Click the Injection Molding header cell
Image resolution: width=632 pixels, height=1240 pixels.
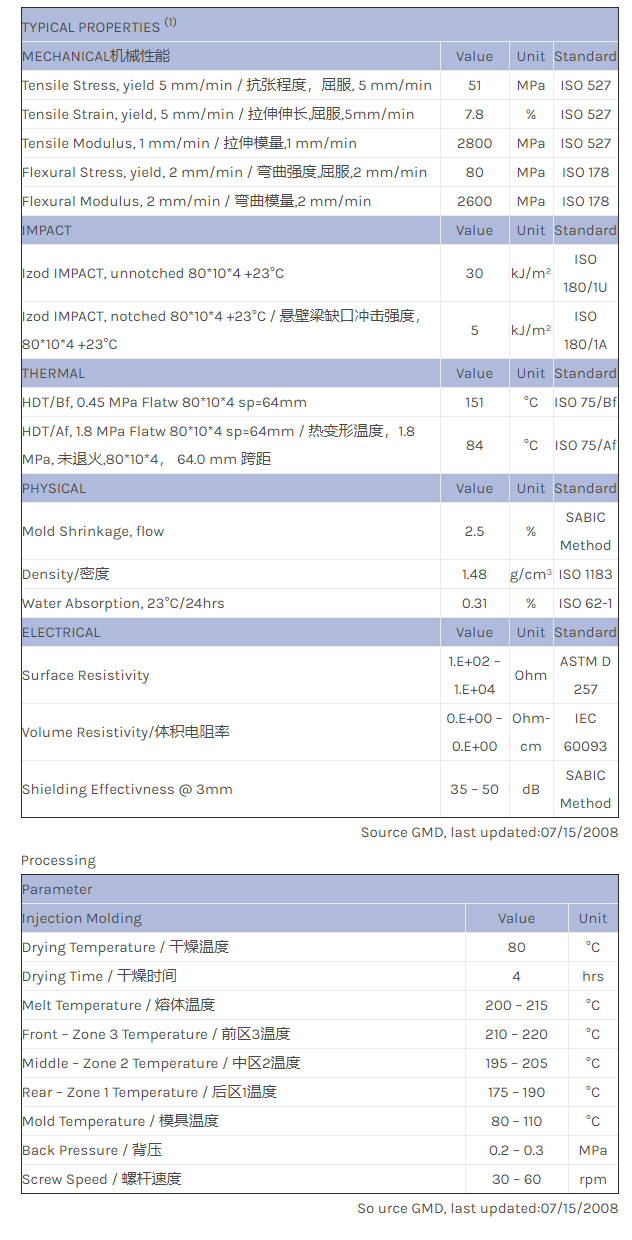tap(82, 918)
